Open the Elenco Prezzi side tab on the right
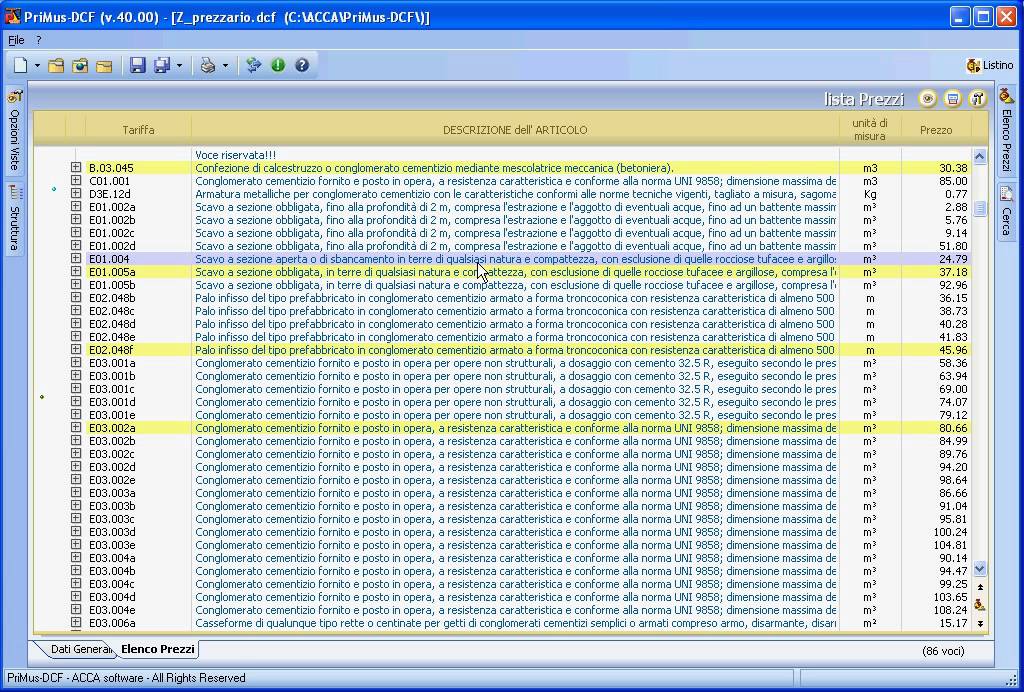 click(x=1006, y=131)
